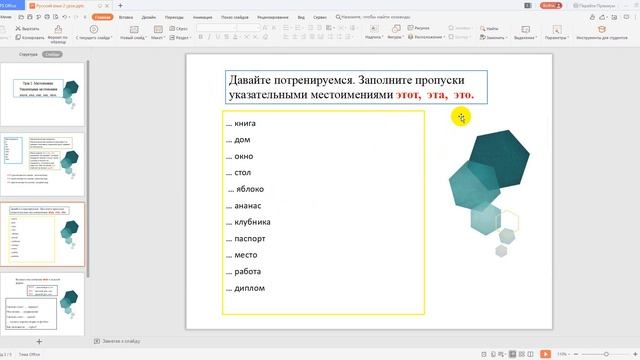640x360 pixels.
Task: Apply italic formatting with the I icon
Action: [x=209, y=37]
